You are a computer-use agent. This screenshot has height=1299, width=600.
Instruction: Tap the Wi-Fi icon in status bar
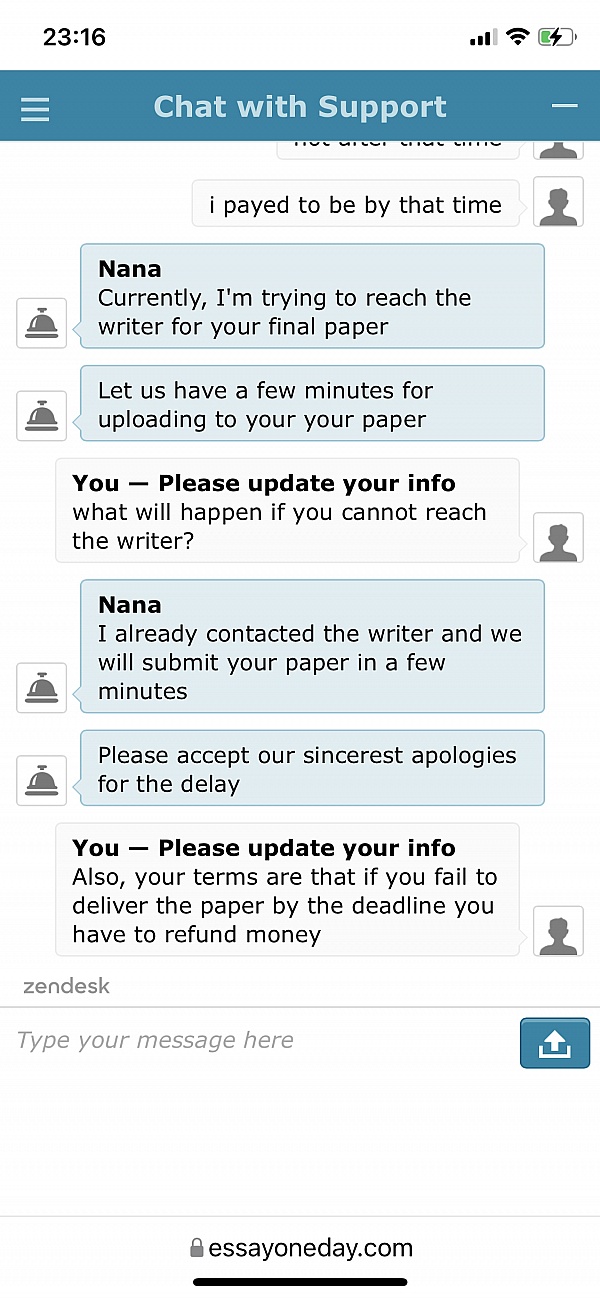click(517, 38)
